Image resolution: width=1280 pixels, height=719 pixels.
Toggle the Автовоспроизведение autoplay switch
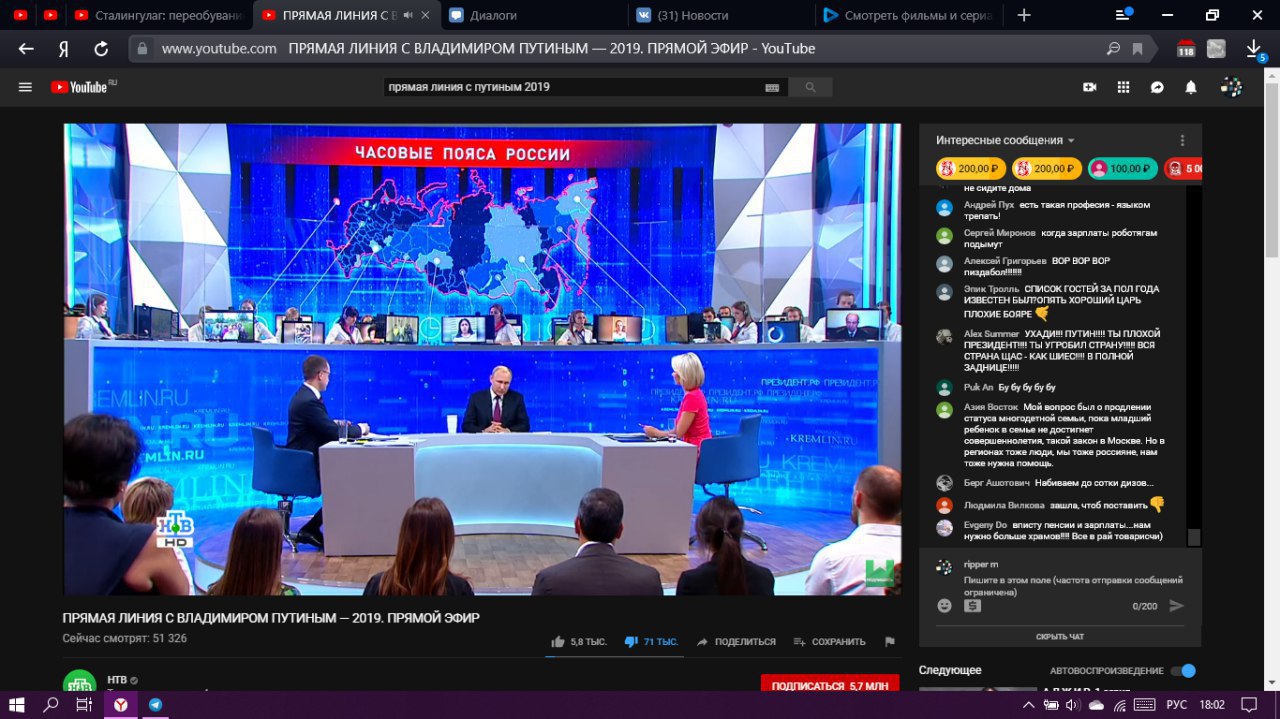click(x=1183, y=670)
